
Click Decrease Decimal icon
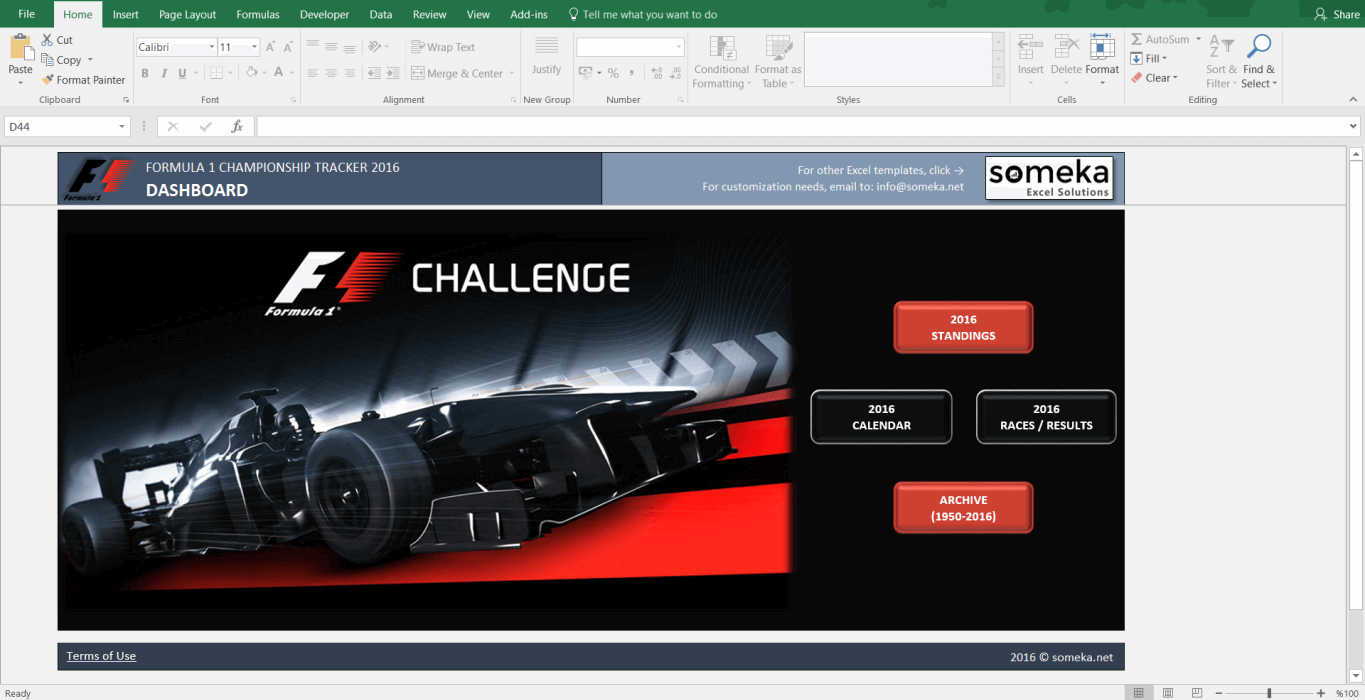(676, 73)
